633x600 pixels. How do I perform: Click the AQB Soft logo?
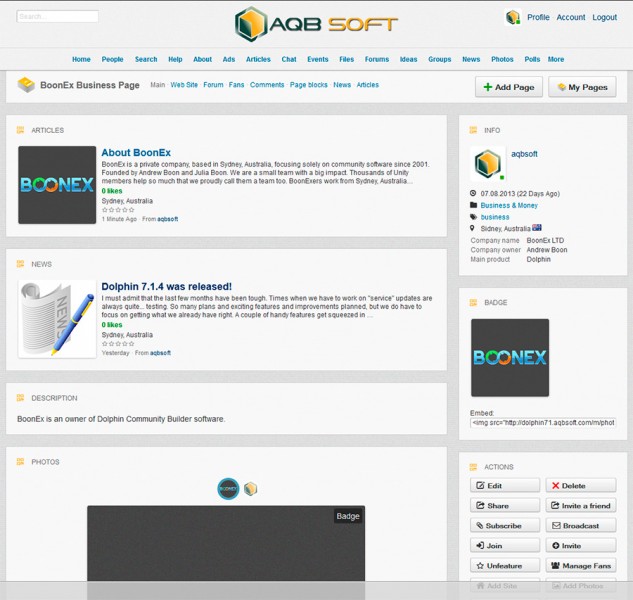pyautogui.click(x=316, y=24)
